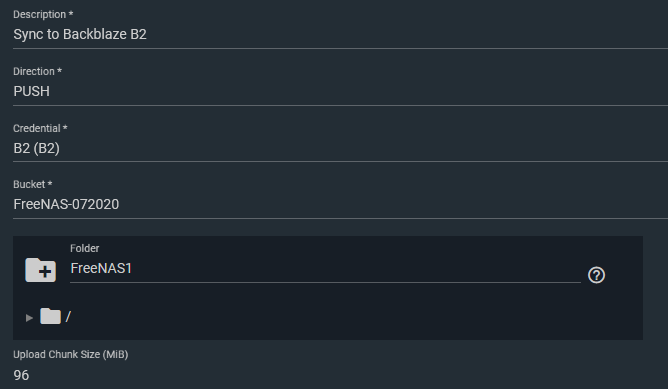This screenshot has height=389, width=668.
Task: Open the Folder field help tooltip icon
Action: [596, 275]
